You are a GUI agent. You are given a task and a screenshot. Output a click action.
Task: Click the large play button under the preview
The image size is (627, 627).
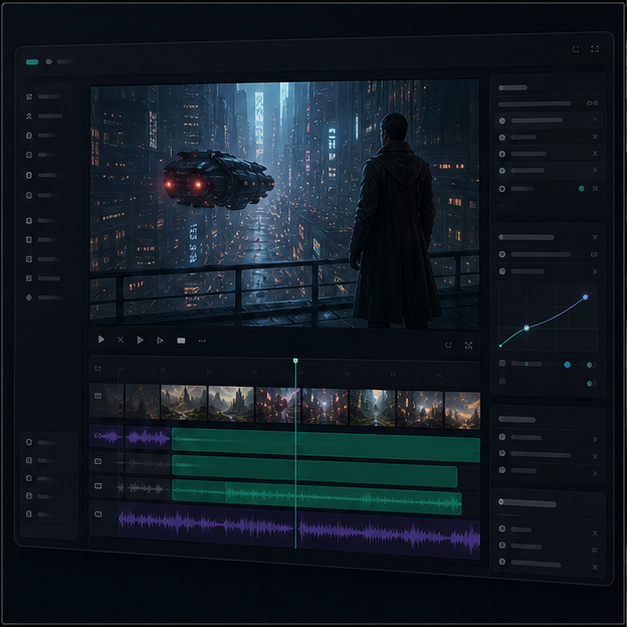pyautogui.click(x=101, y=339)
